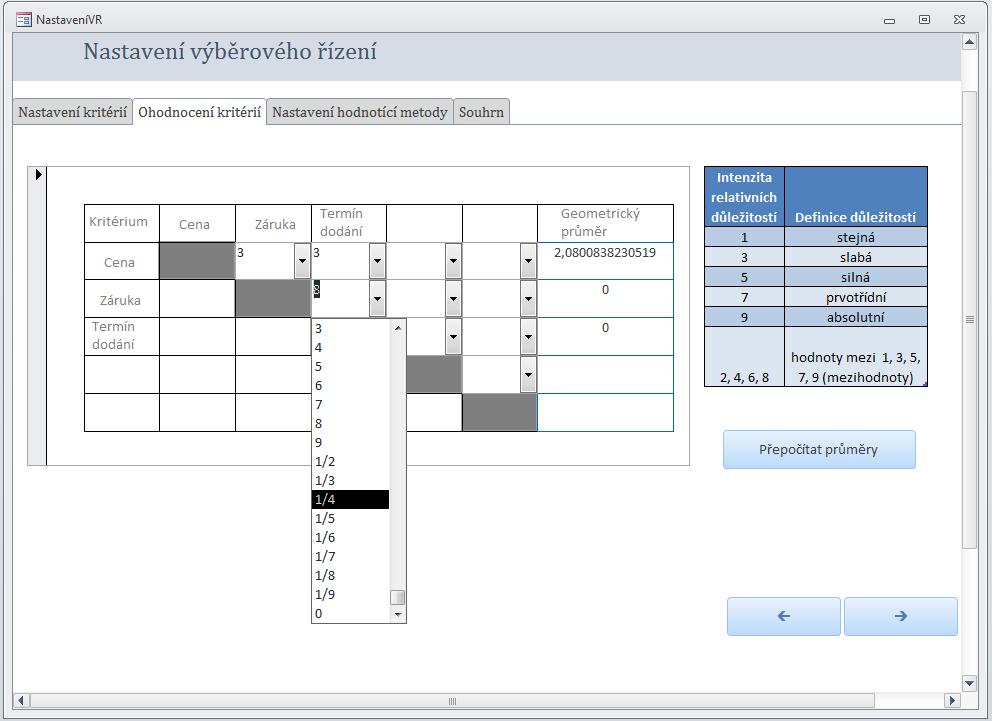Choose 6 in the open dropdown list
Viewport: 992px width, 721px height.
tap(351, 386)
